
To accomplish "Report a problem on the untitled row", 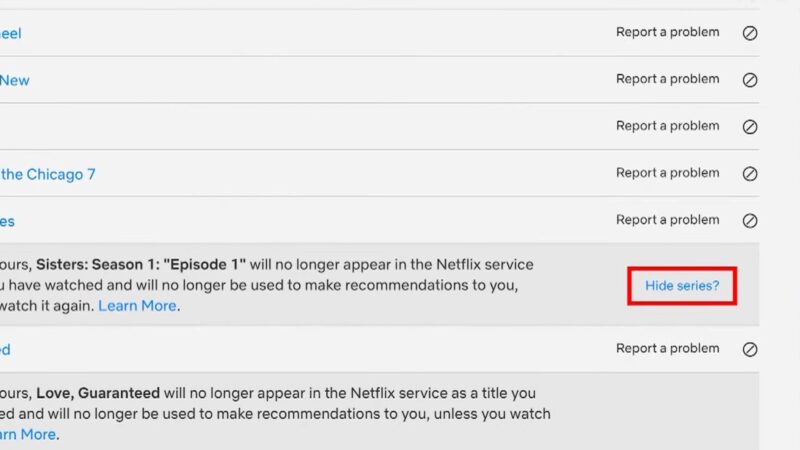I will [667, 126].
